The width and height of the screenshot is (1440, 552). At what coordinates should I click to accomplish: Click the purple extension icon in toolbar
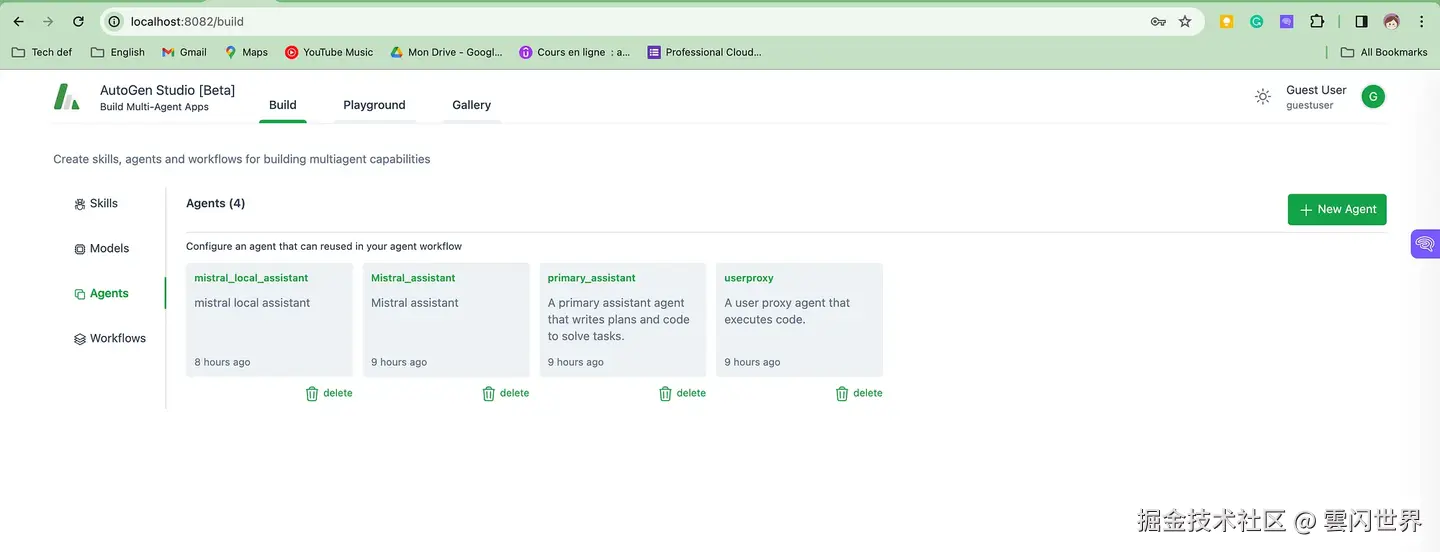tap(1286, 21)
